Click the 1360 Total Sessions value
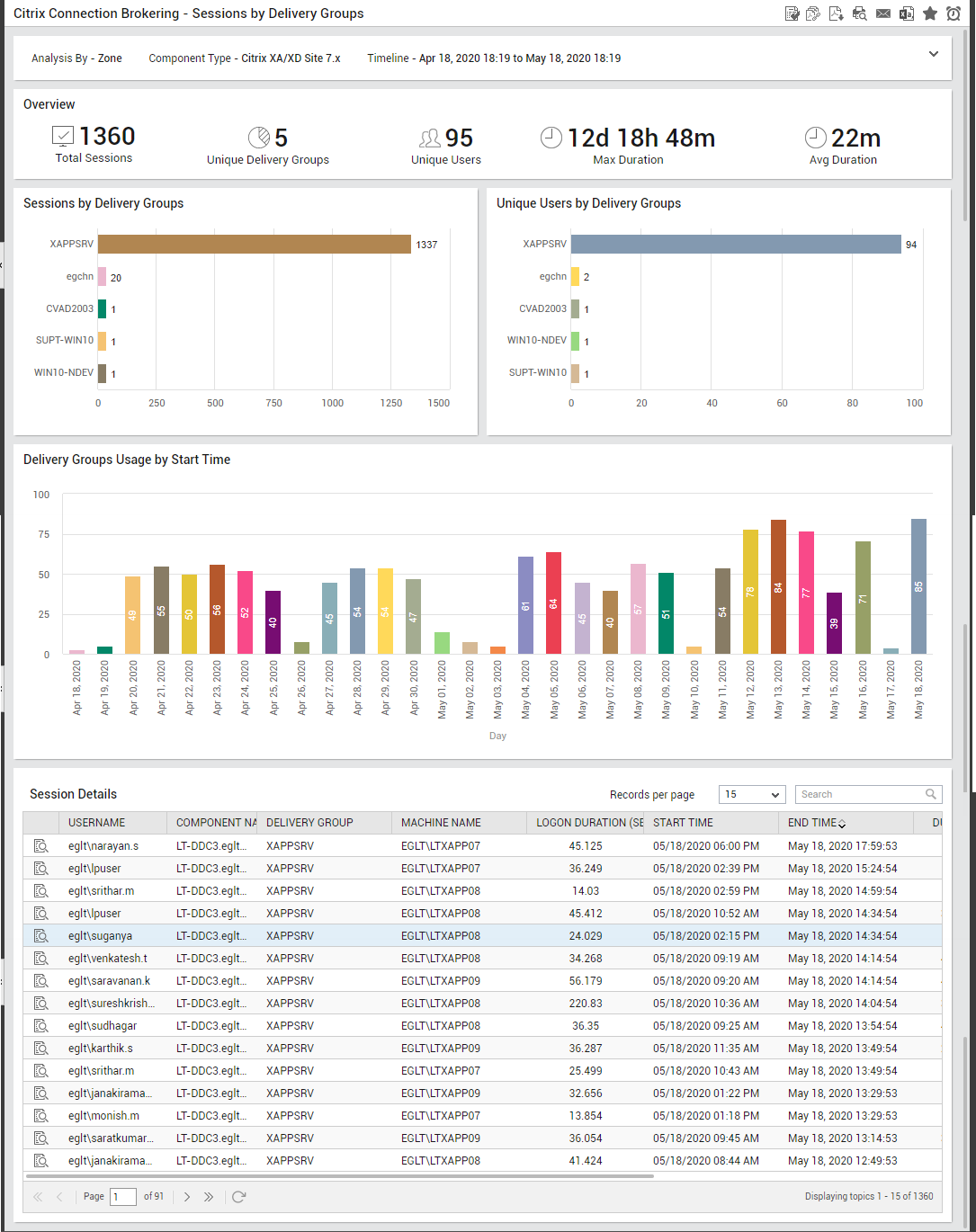 [107, 137]
